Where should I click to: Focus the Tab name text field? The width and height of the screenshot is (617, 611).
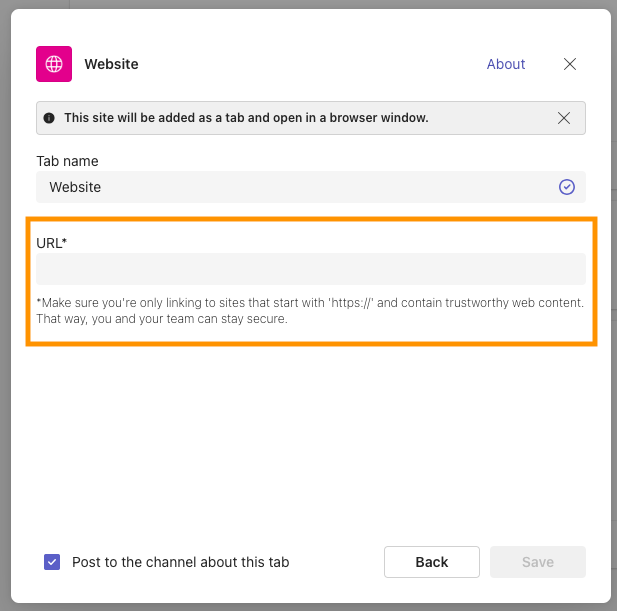[x=300, y=187]
